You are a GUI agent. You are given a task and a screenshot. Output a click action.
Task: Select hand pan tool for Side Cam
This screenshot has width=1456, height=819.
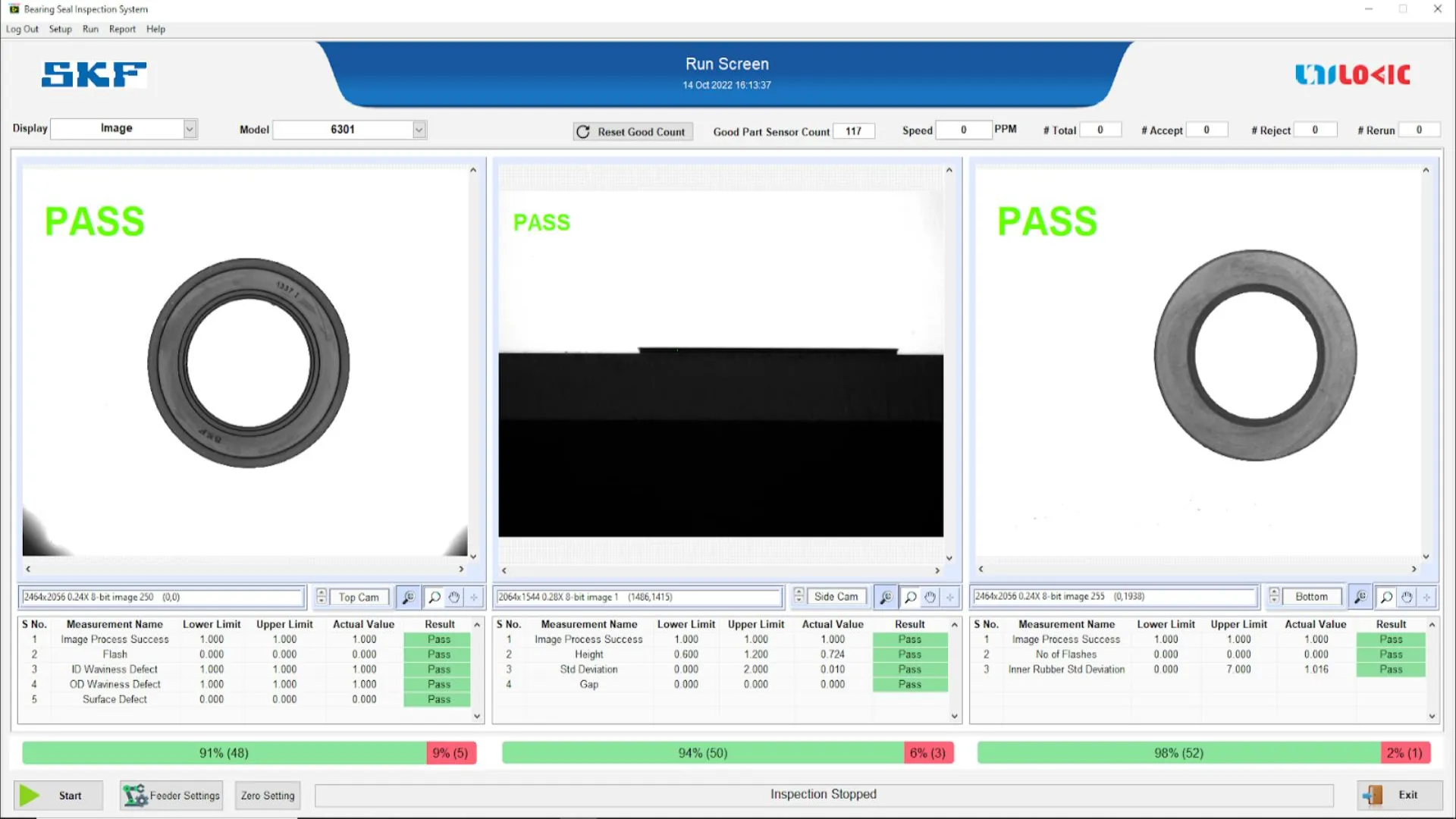(930, 598)
